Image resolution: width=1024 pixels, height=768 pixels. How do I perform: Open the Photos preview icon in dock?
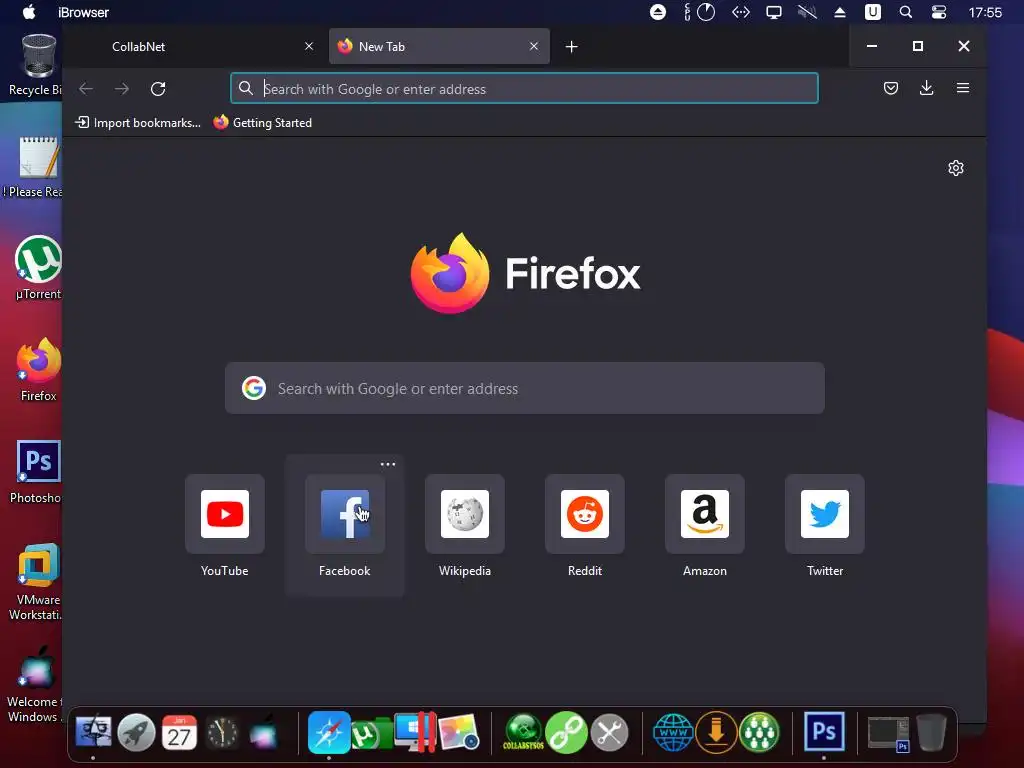458,732
